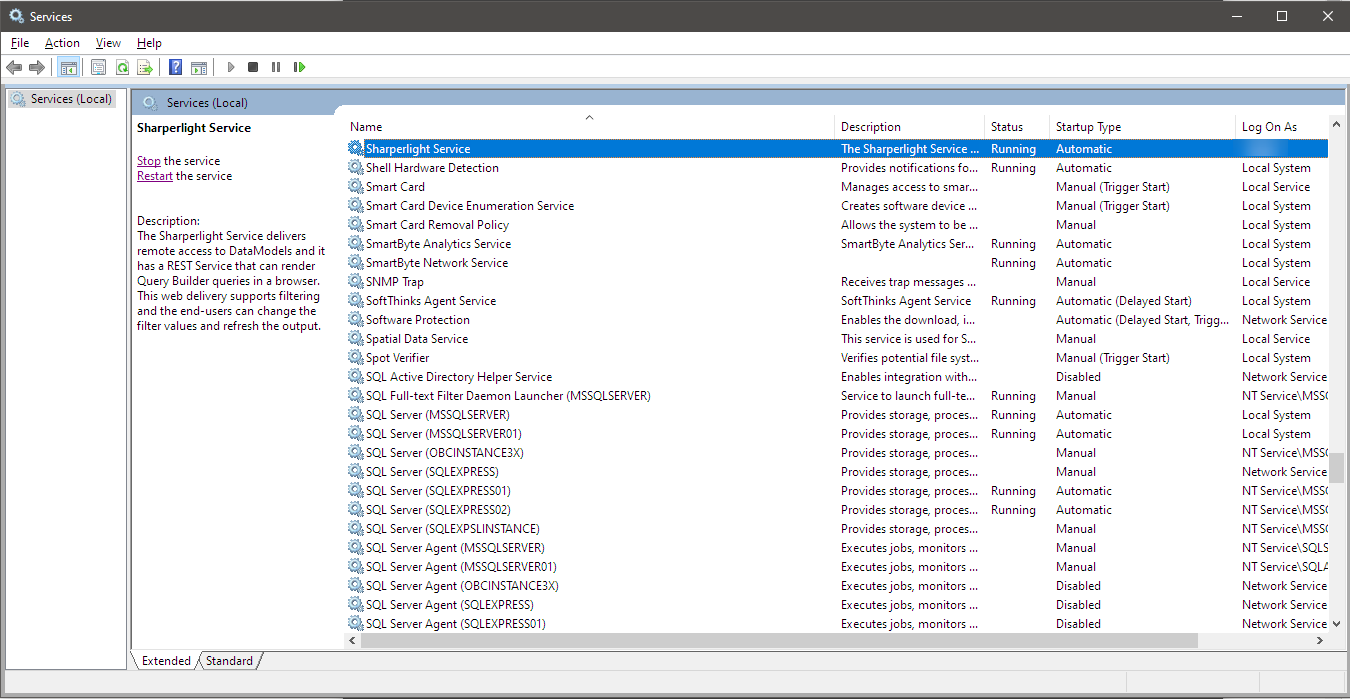Sort by the Name column header

point(589,126)
